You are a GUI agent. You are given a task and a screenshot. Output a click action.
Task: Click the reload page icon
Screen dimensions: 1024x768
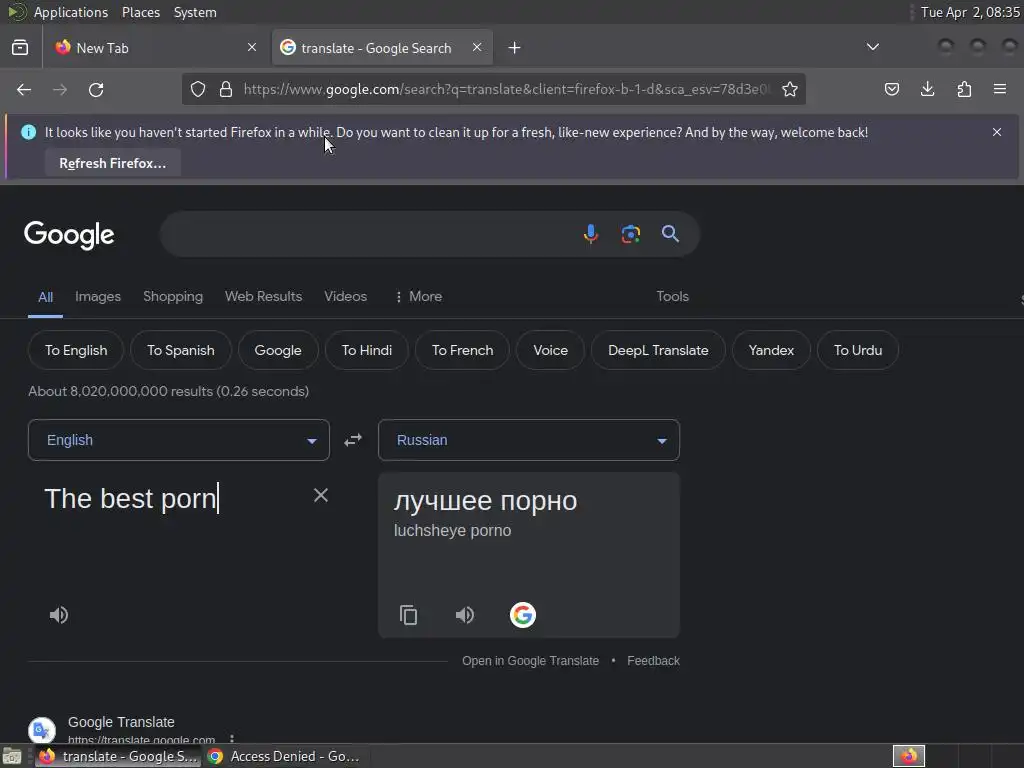pyautogui.click(x=96, y=89)
